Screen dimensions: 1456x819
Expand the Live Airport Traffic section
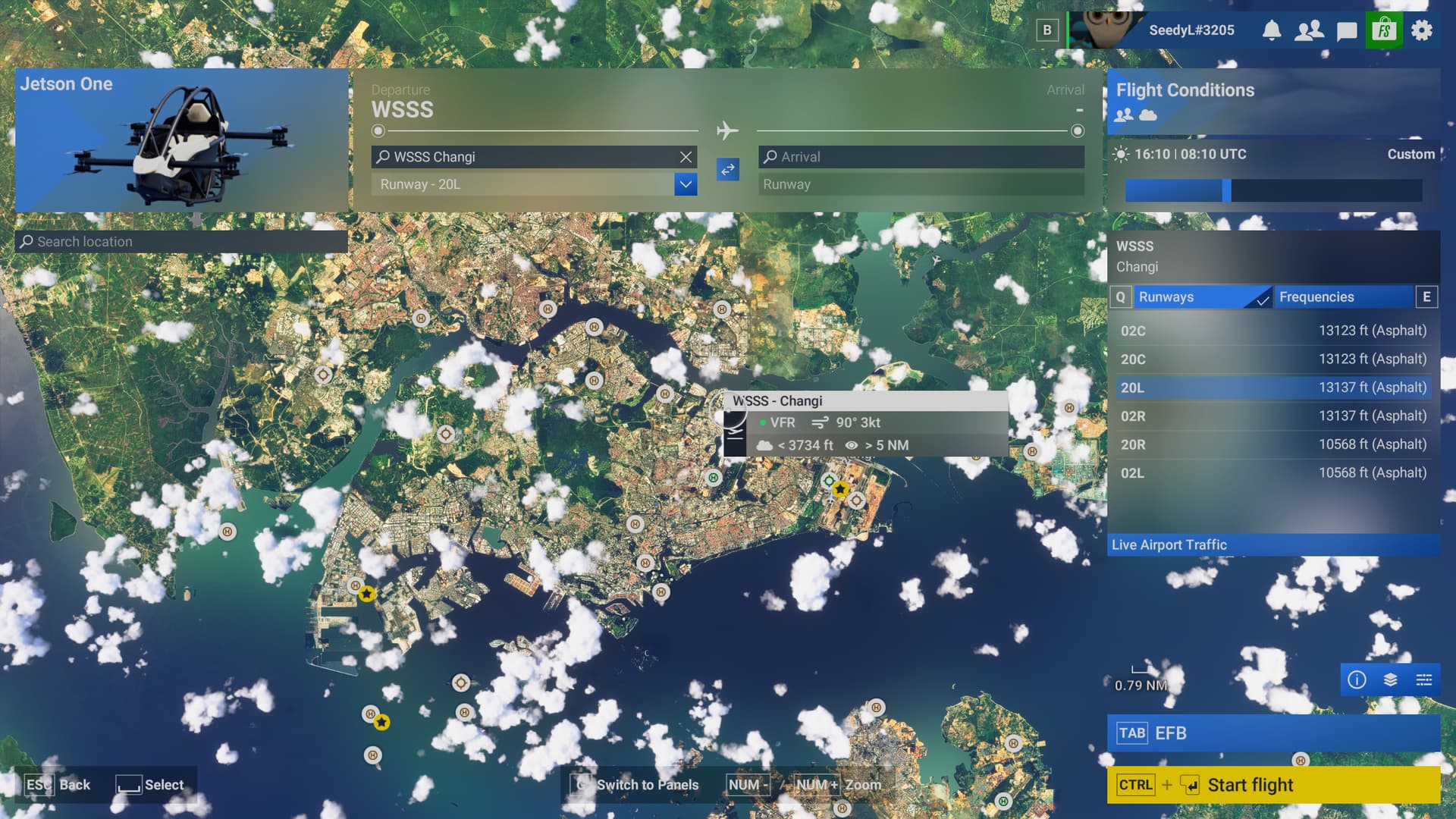(1273, 544)
